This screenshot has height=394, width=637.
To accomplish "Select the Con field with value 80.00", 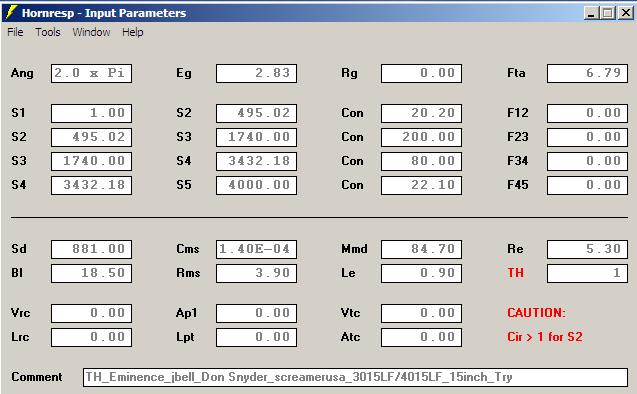I will [421, 161].
